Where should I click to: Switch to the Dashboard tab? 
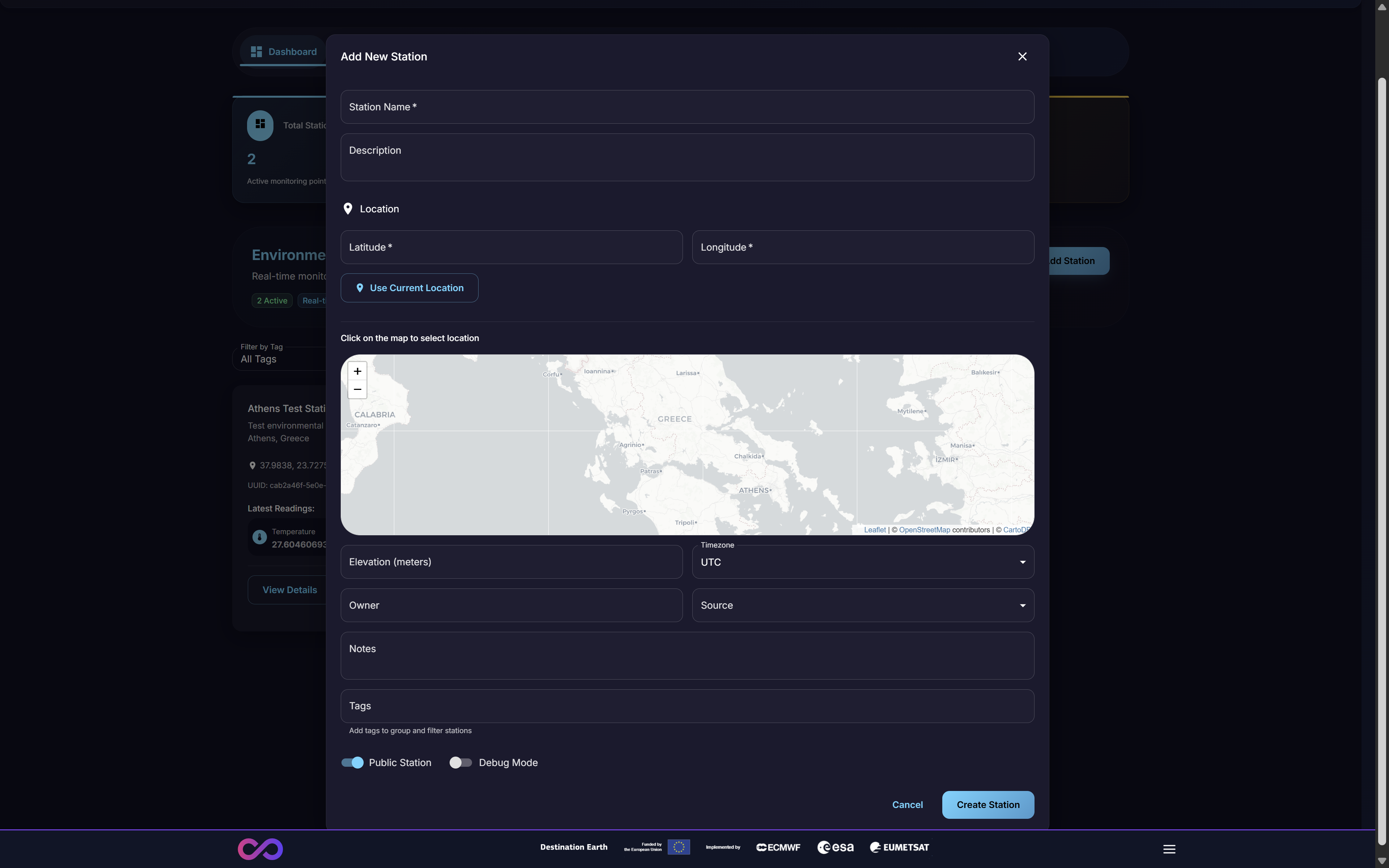284,52
